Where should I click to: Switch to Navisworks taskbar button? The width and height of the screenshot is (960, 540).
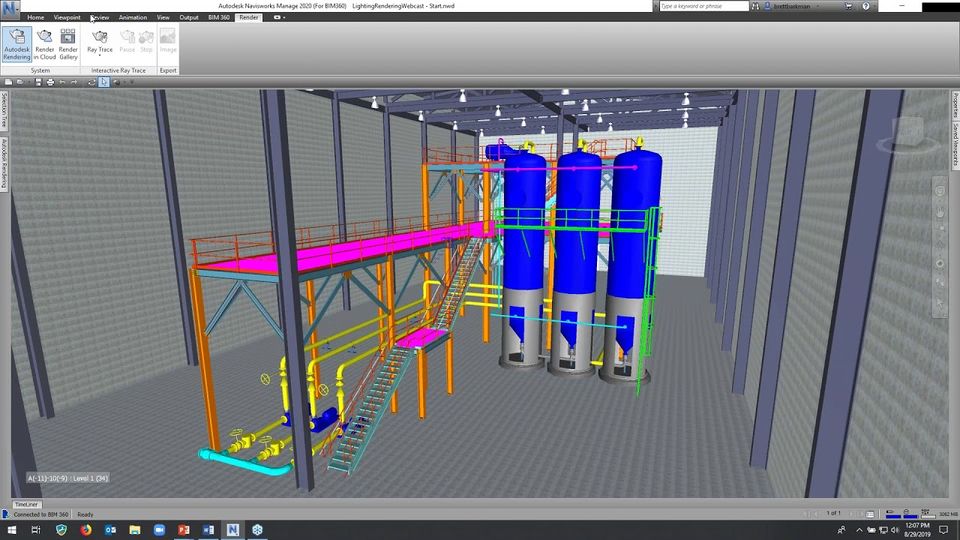point(233,530)
